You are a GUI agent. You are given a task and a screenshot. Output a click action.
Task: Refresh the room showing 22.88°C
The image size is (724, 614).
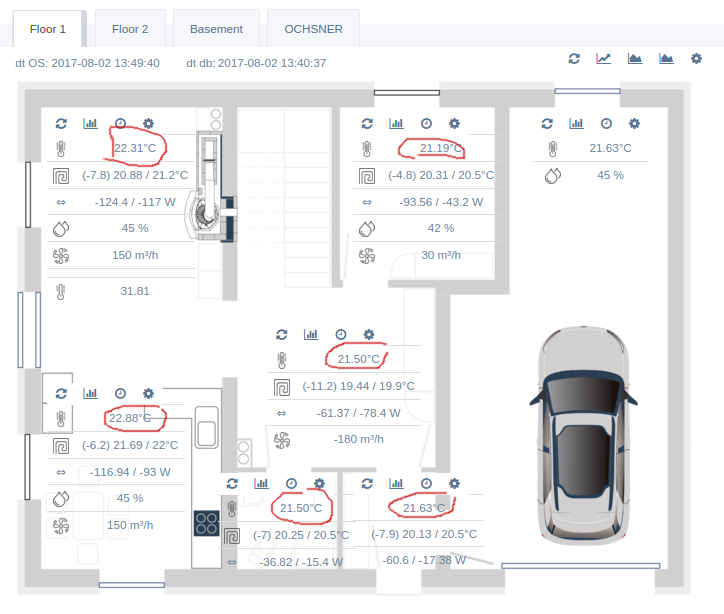(x=61, y=394)
